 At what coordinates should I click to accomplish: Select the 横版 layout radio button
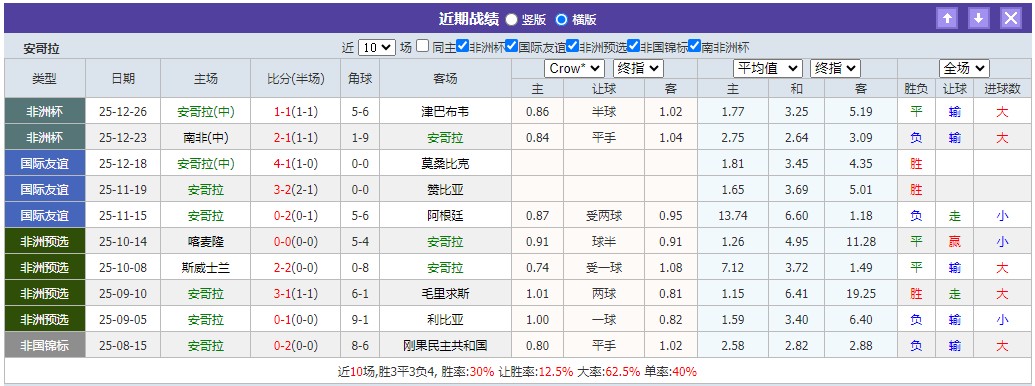click(562, 20)
